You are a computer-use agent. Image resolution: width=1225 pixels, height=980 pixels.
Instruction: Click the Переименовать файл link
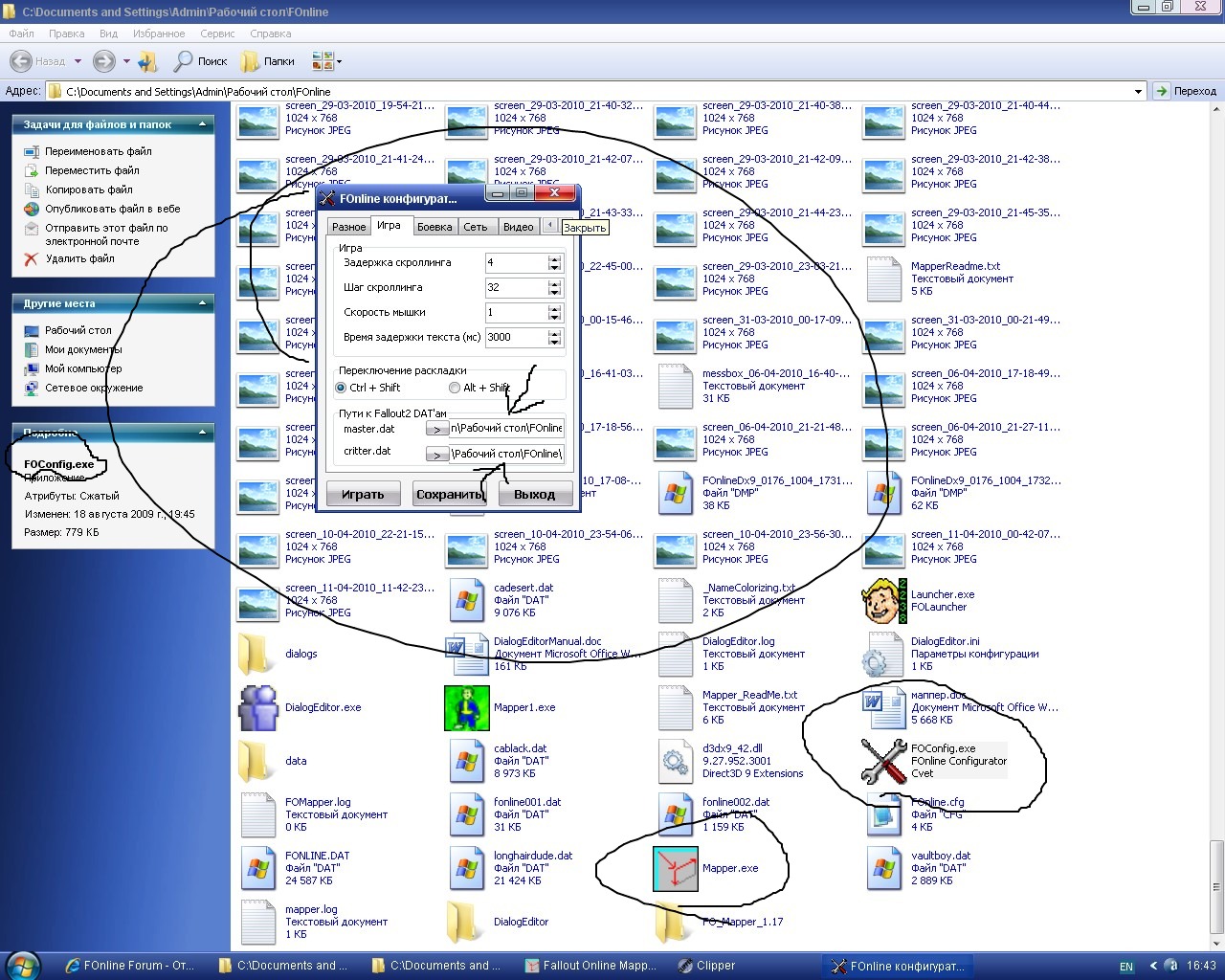point(99,151)
